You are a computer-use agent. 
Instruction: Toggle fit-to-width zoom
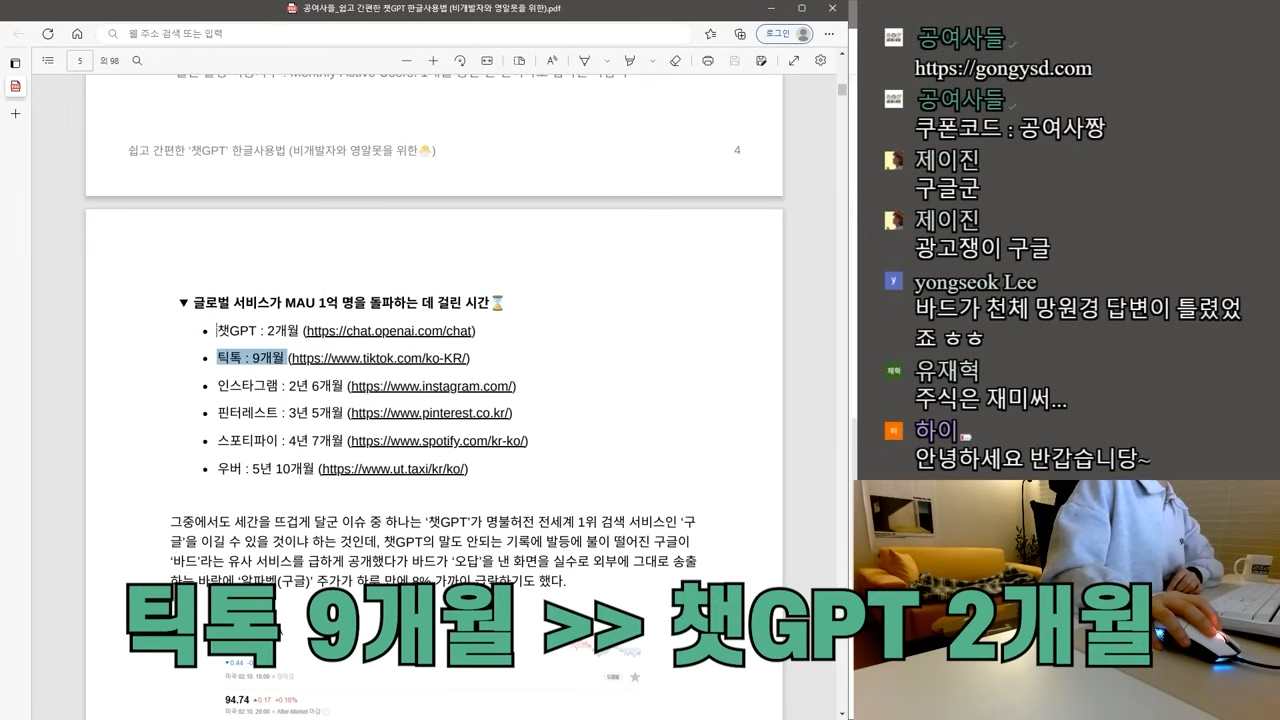[487, 60]
